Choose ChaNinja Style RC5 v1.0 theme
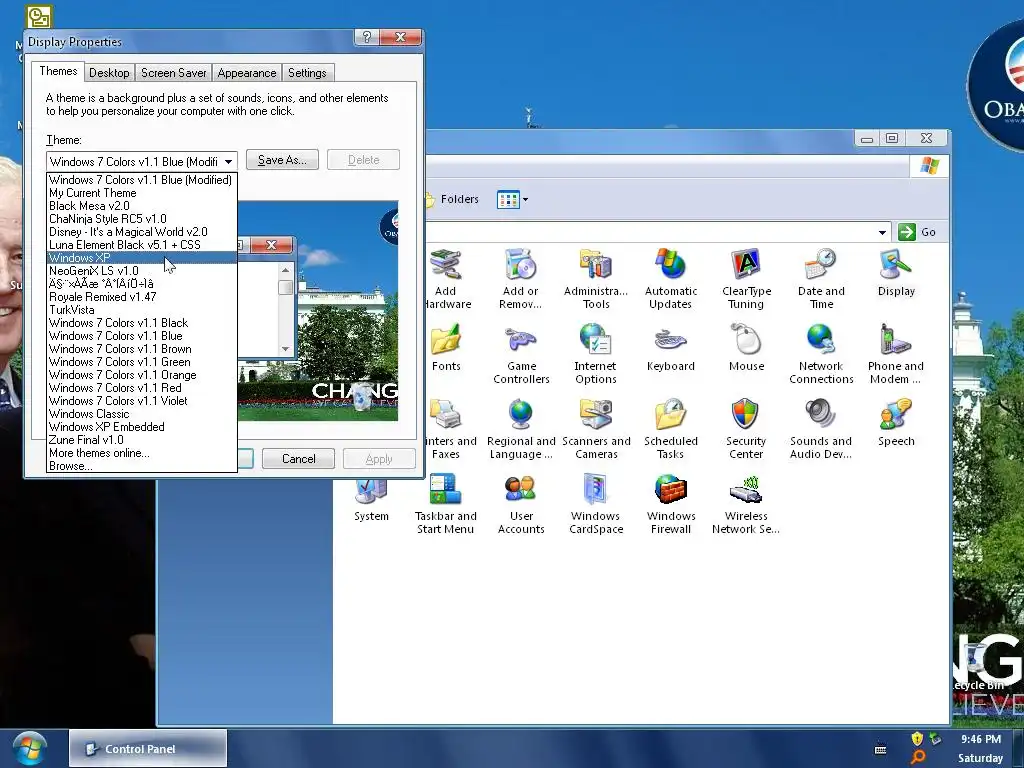Image resolution: width=1024 pixels, height=768 pixels. [142, 219]
